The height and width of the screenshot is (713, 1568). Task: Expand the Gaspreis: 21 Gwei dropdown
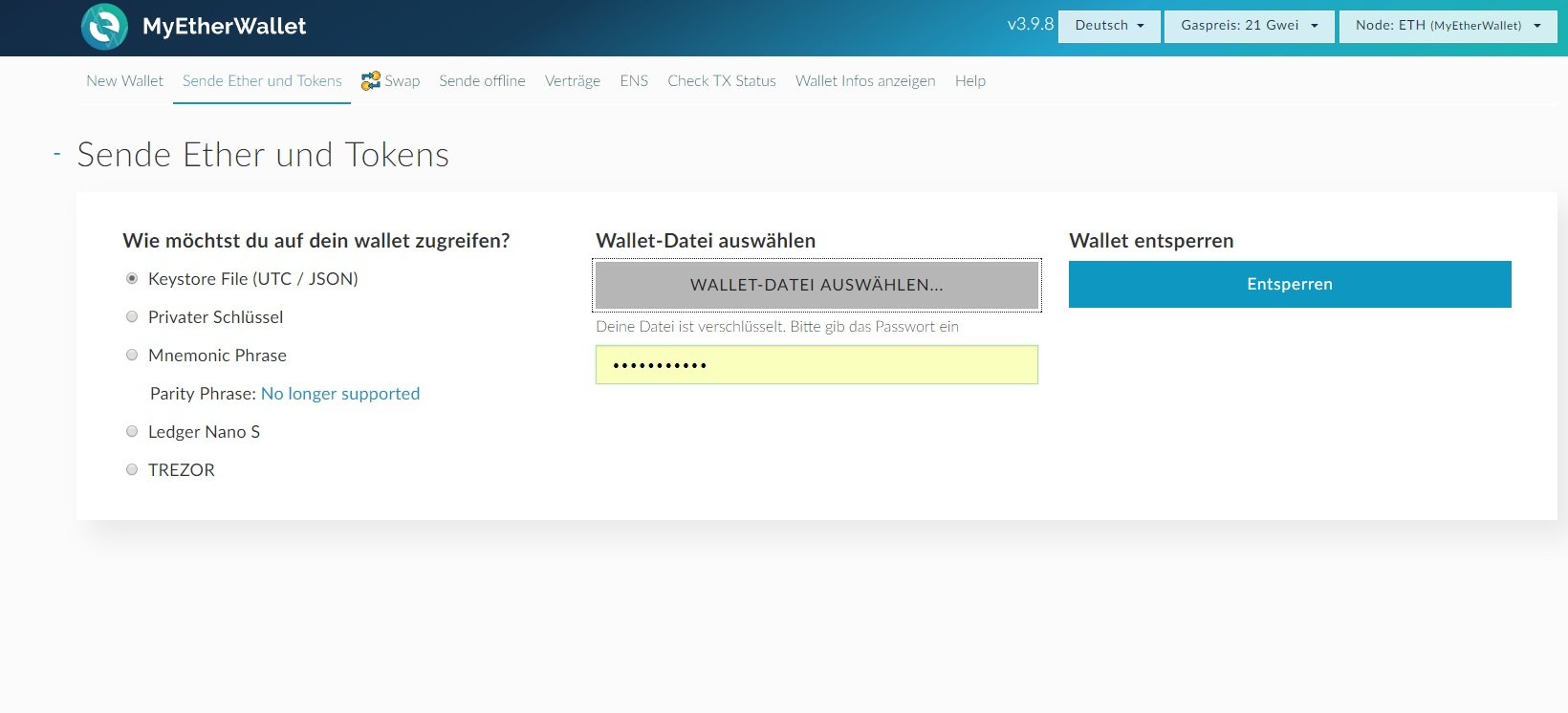[x=1249, y=26]
